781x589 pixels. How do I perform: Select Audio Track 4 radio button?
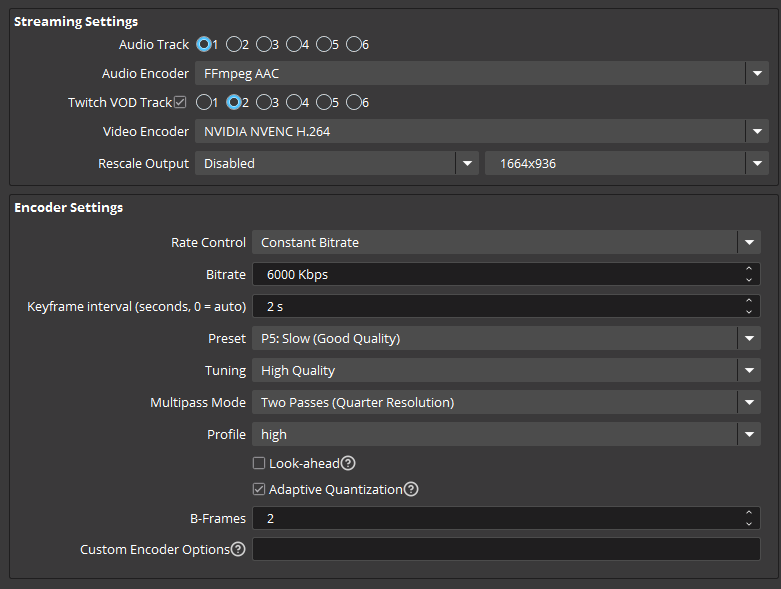point(293,44)
